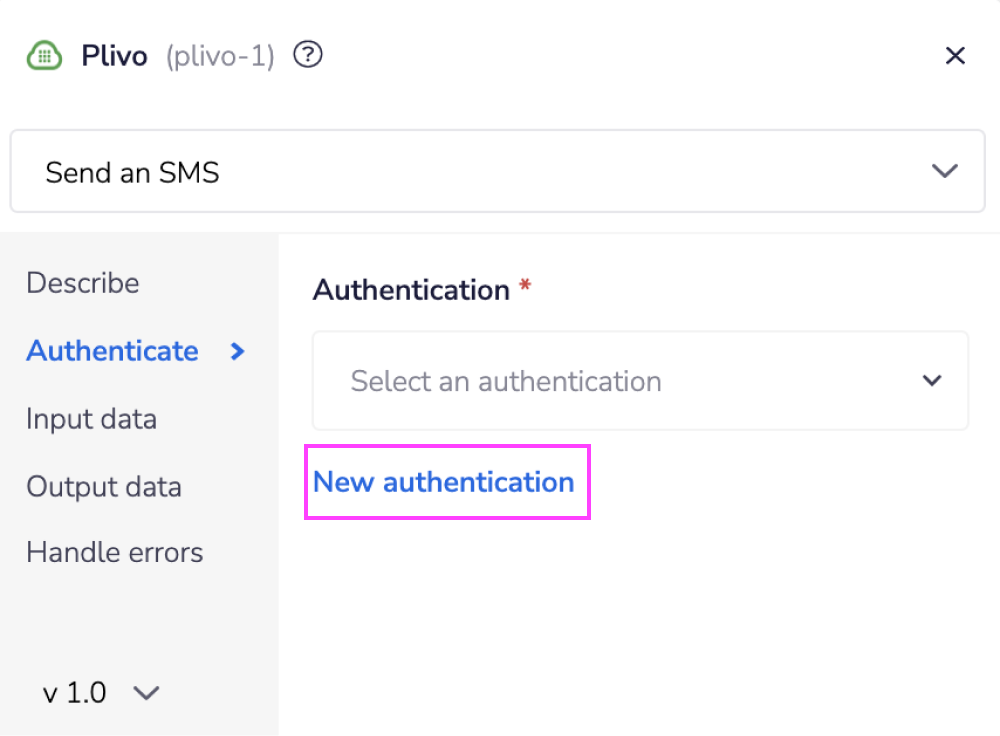The width and height of the screenshot is (1000, 736).
Task: Click the chevron inside the authentication selector
Action: [x=931, y=381]
